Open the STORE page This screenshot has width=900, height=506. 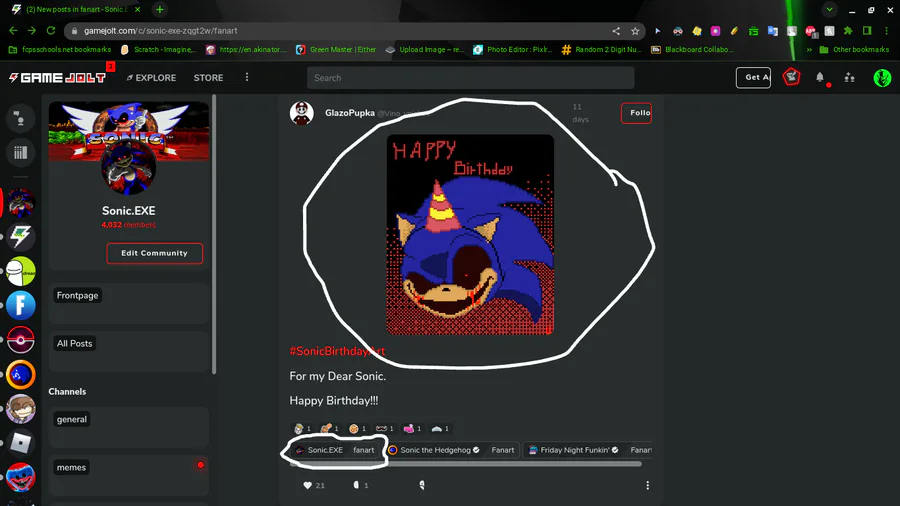(x=208, y=77)
